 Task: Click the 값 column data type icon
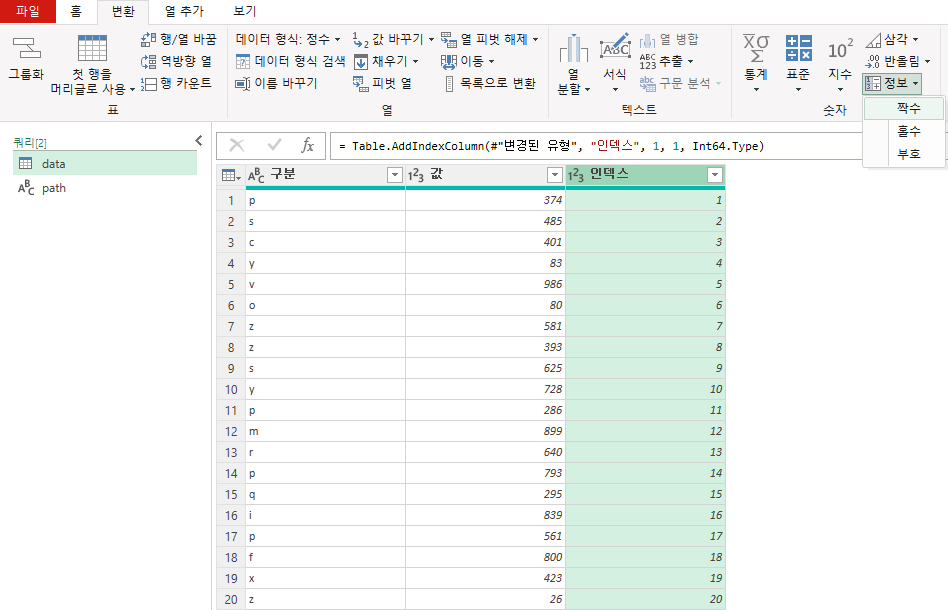(x=415, y=175)
